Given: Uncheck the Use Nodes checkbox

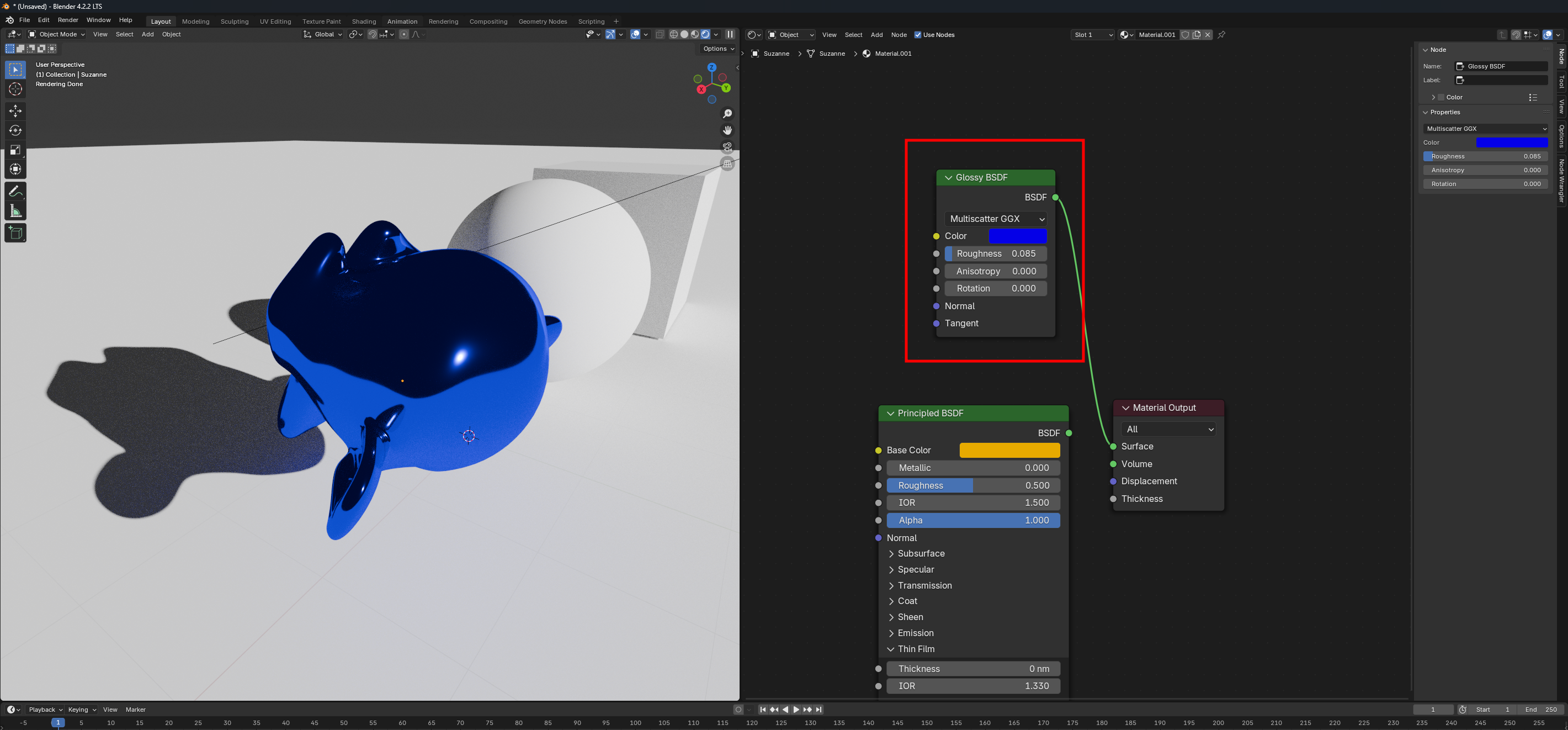Looking at the screenshot, I should 918,35.
